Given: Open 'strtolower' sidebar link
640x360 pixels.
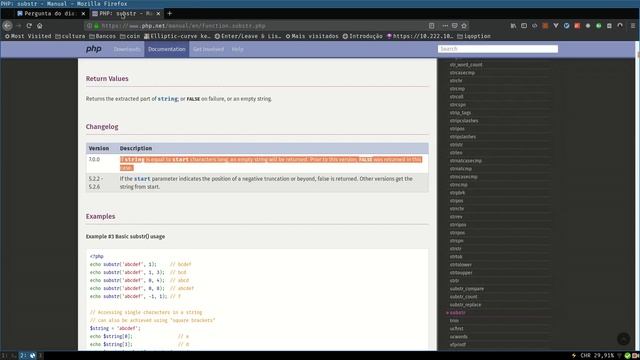Looking at the screenshot, I should click(x=460, y=265).
